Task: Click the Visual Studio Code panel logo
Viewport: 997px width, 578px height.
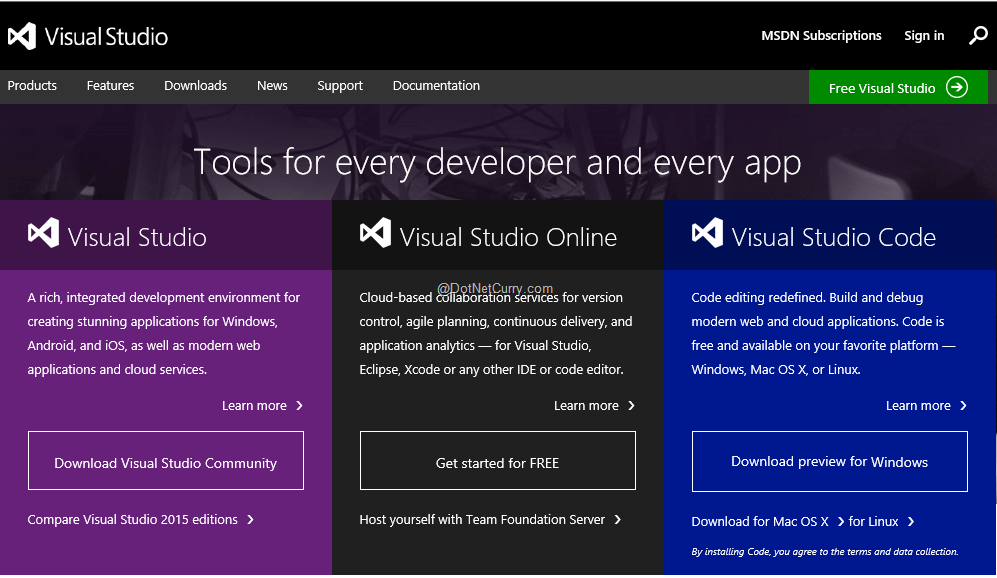Action: [x=707, y=234]
